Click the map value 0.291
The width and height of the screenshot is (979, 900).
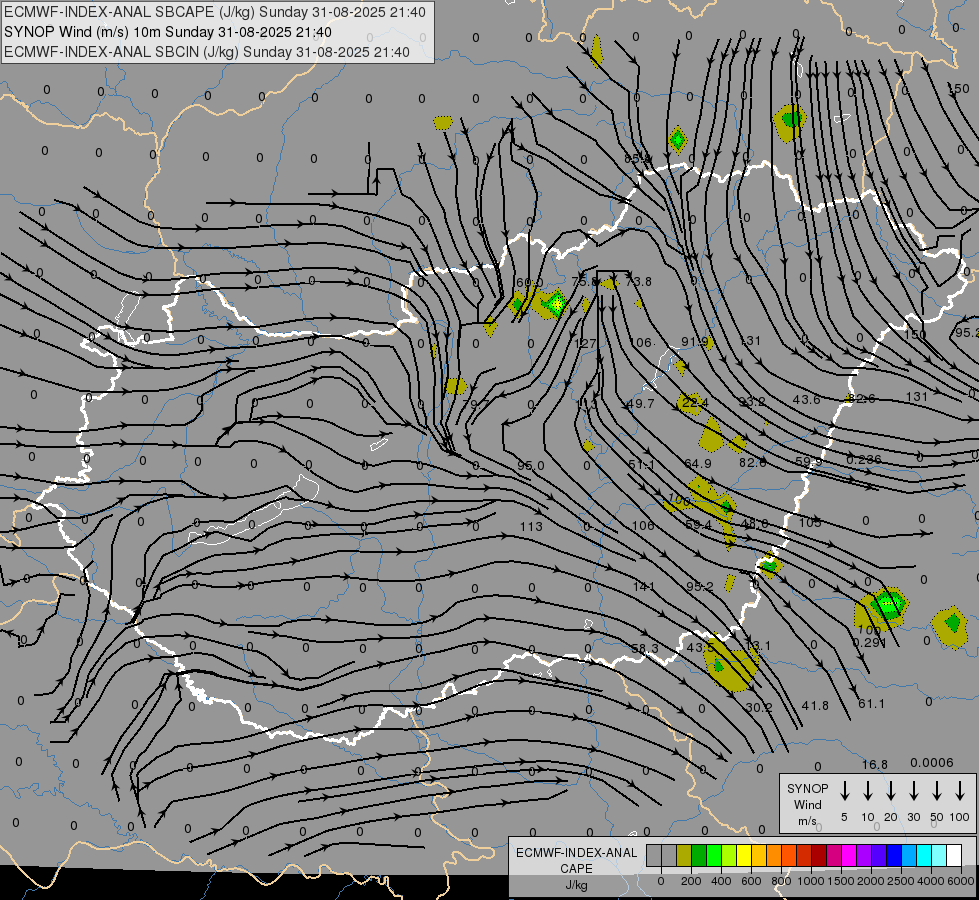coord(869,642)
